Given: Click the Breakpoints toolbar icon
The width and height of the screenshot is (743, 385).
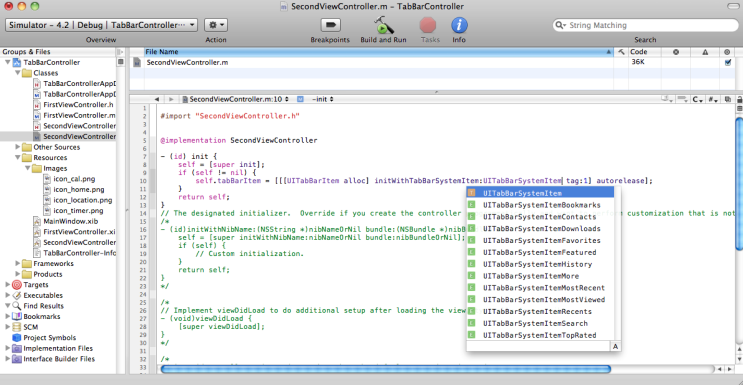Looking at the screenshot, I should pyautogui.click(x=331, y=25).
